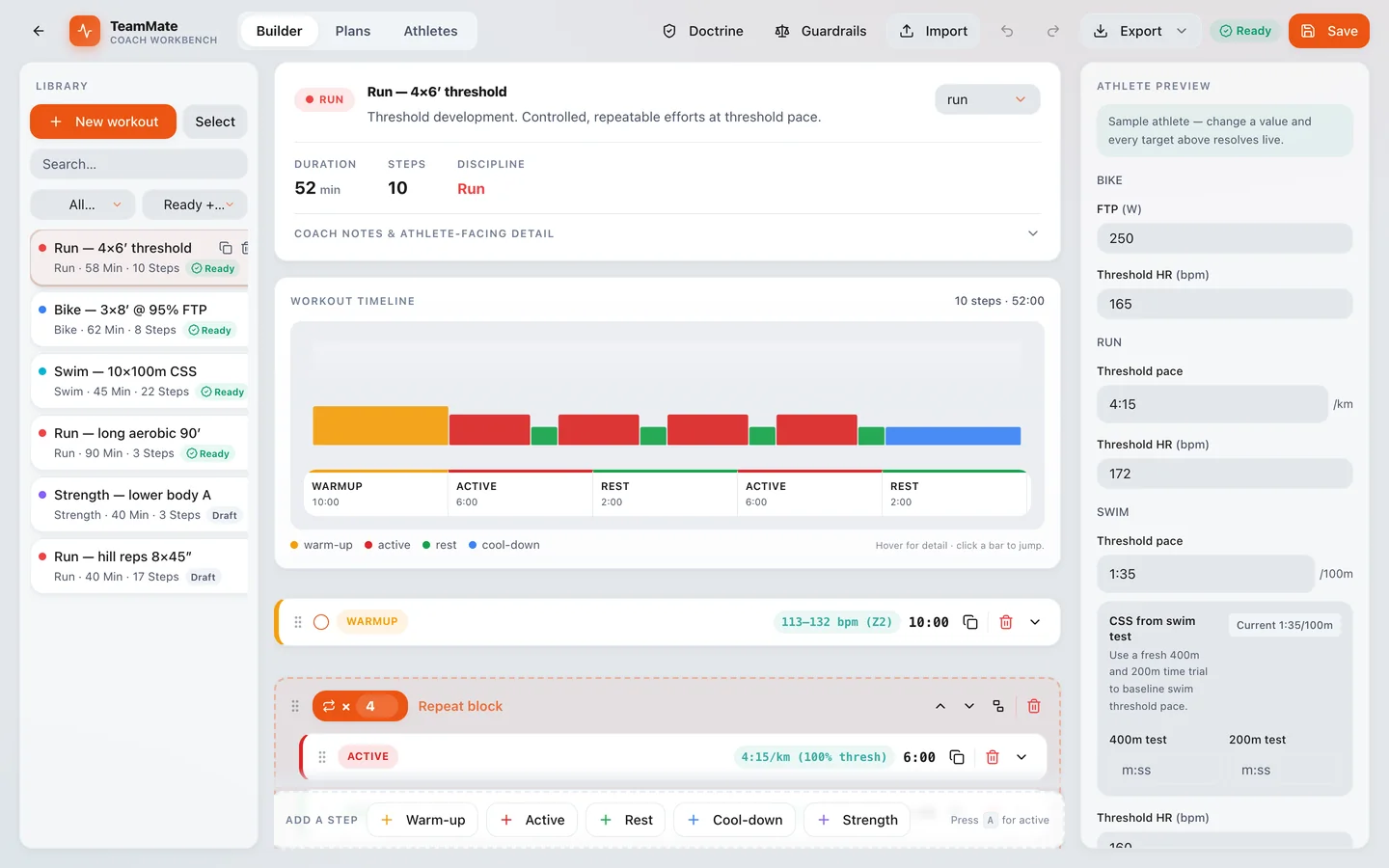Duplicate the Run 4×6′ threshold workout in library

pyautogui.click(x=226, y=248)
